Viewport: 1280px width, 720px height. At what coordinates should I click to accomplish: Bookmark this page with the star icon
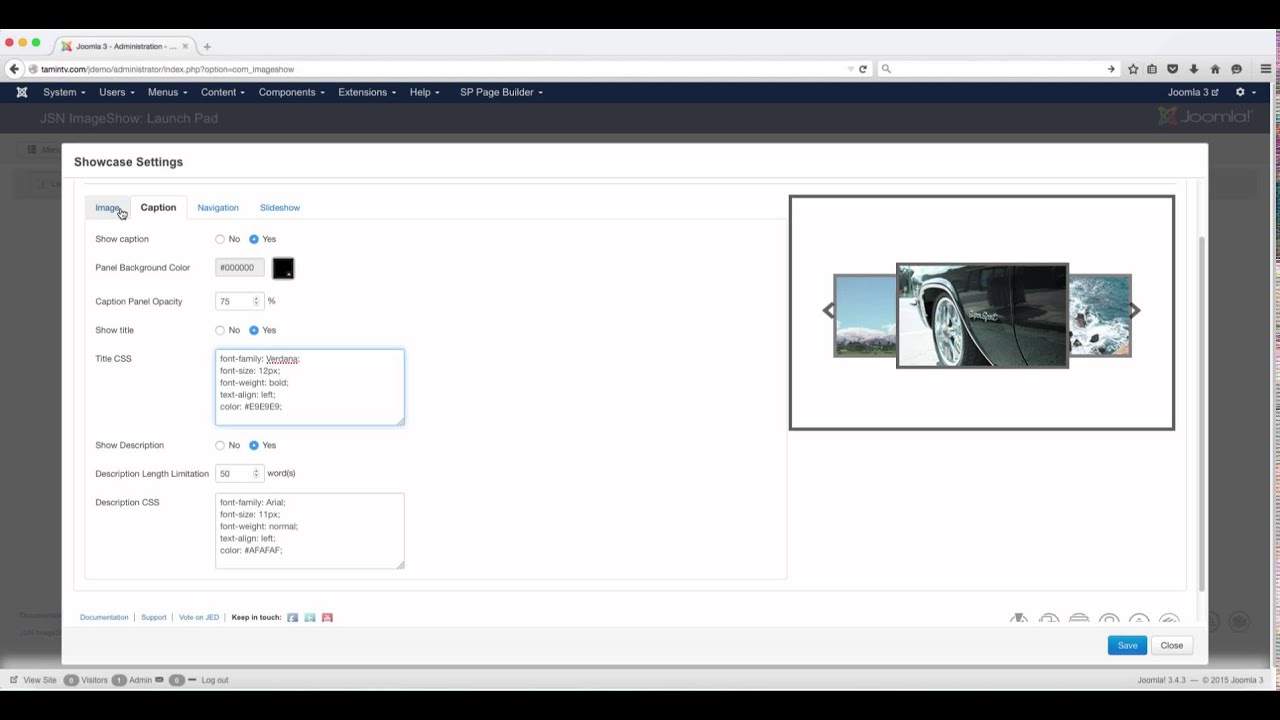click(1133, 69)
